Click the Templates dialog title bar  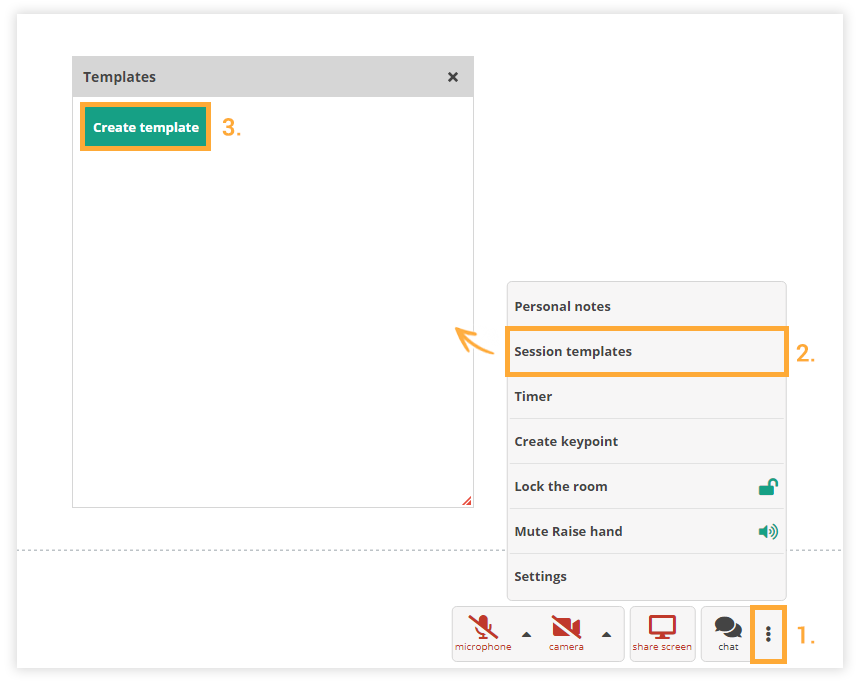pyautogui.click(x=273, y=77)
